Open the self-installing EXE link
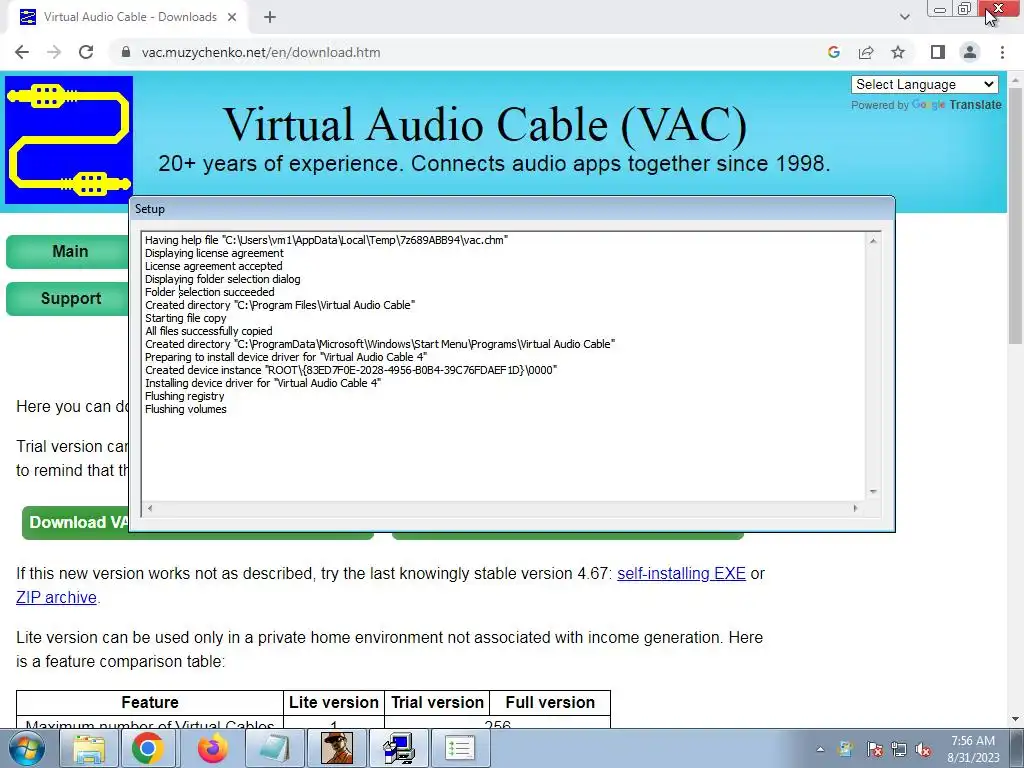Image resolution: width=1024 pixels, height=768 pixels. (681, 573)
